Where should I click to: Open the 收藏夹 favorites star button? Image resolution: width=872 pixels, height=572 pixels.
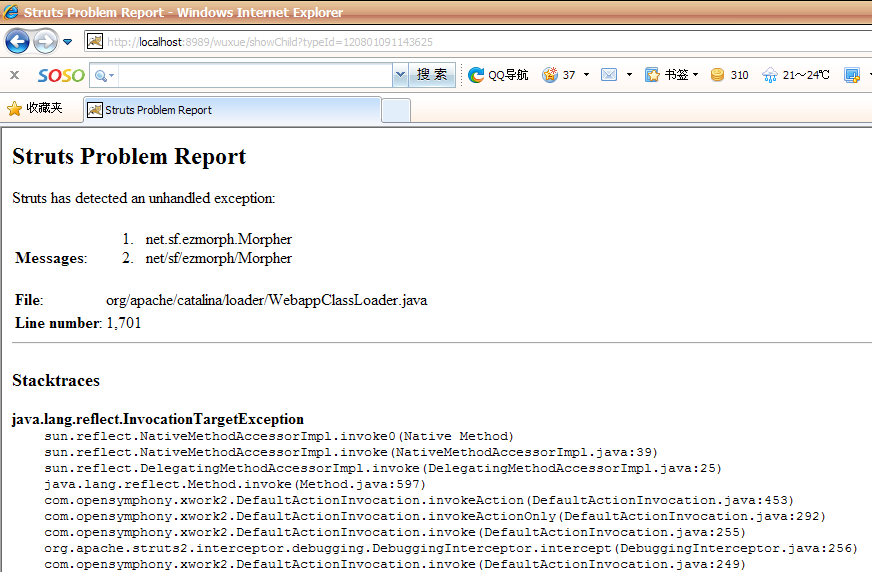(x=34, y=108)
